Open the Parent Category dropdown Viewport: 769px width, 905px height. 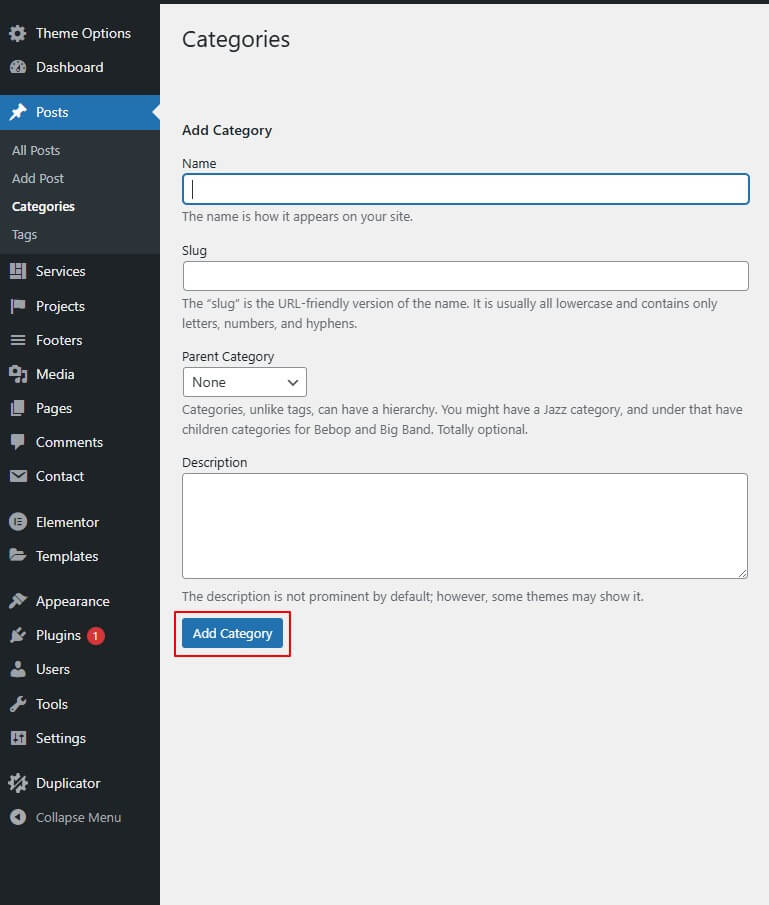pyautogui.click(x=244, y=382)
